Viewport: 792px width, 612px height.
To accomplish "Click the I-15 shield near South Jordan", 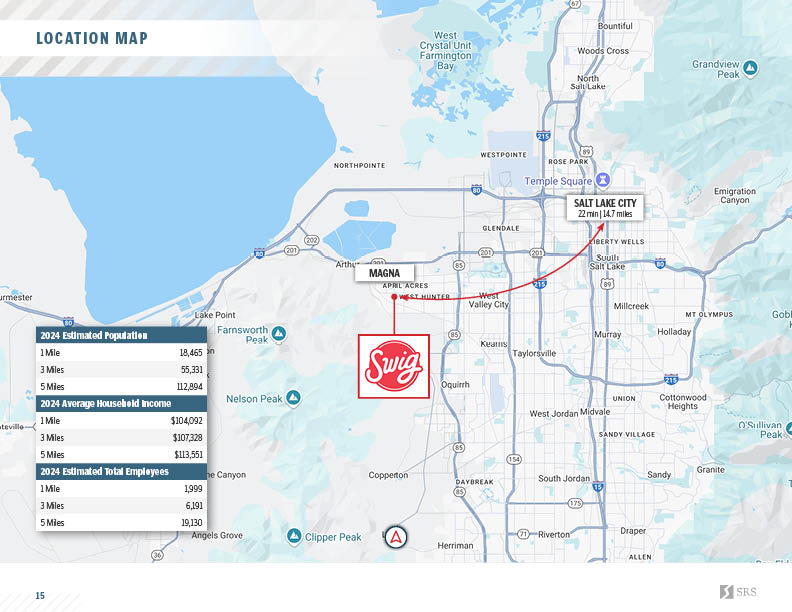I will 598,487.
